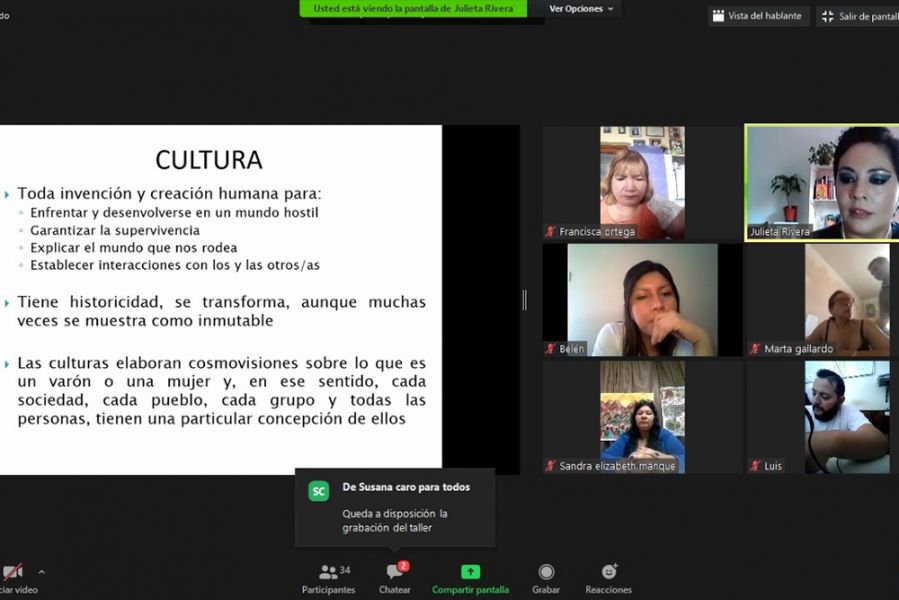Click text 'Garantizar la supervivencia'
Image resolution: width=899 pixels, height=600 pixels.
(x=115, y=231)
